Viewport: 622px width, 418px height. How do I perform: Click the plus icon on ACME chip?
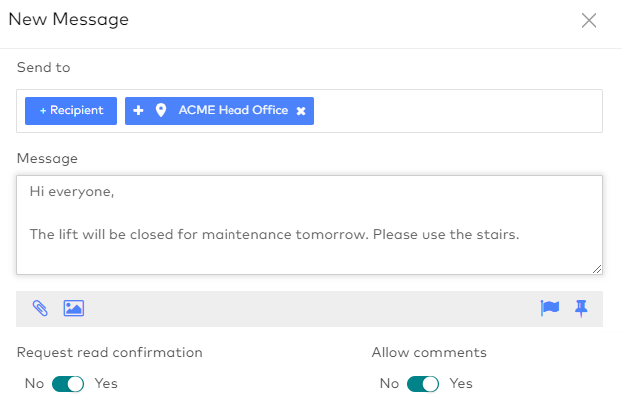tap(138, 111)
